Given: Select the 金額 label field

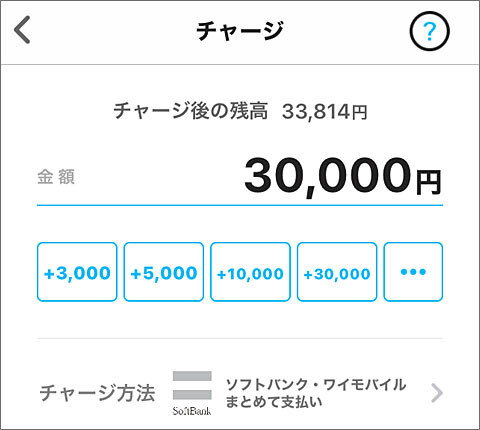Looking at the screenshot, I should click(x=56, y=177).
